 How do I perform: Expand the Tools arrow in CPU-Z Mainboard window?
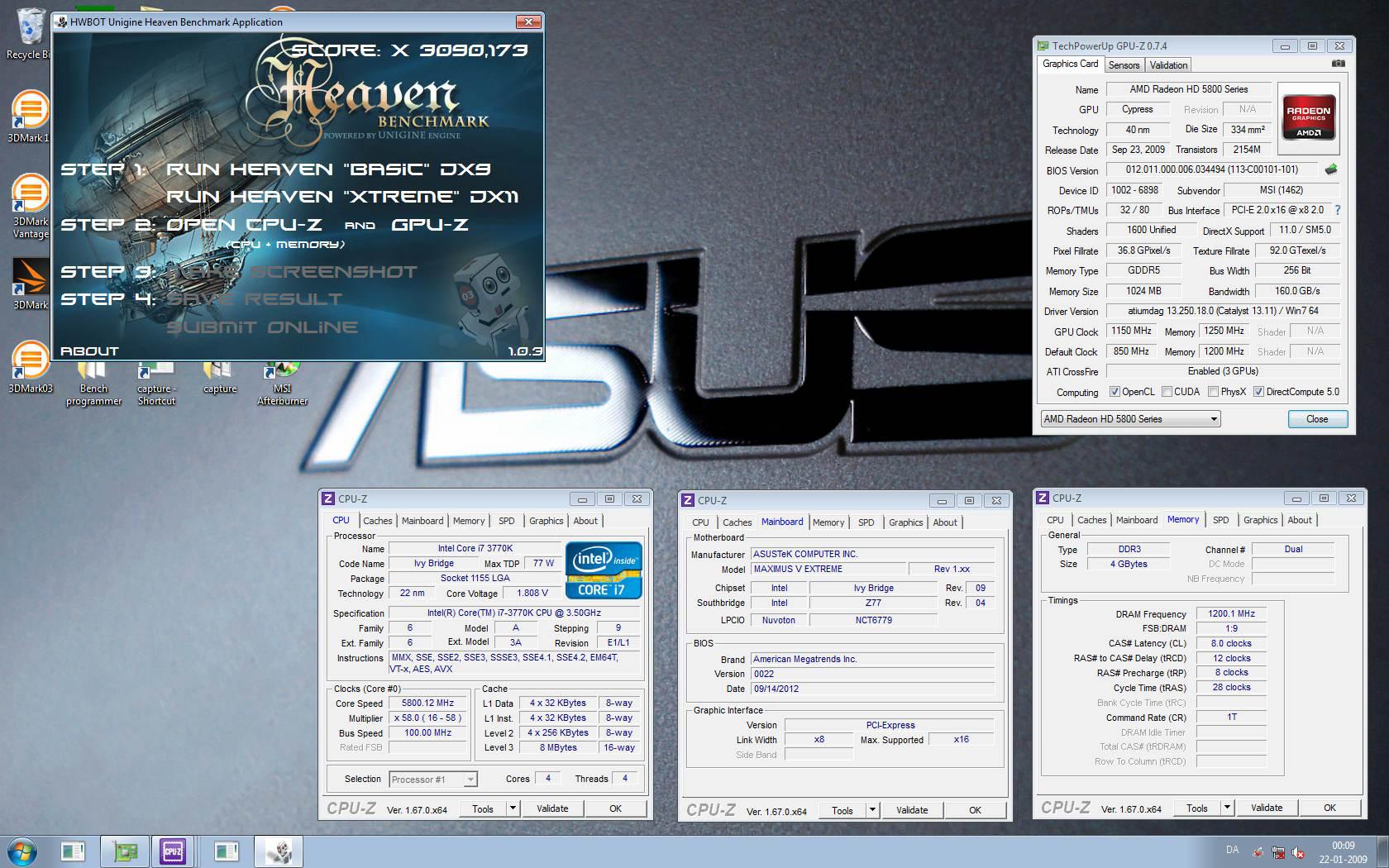pyautogui.click(x=872, y=810)
